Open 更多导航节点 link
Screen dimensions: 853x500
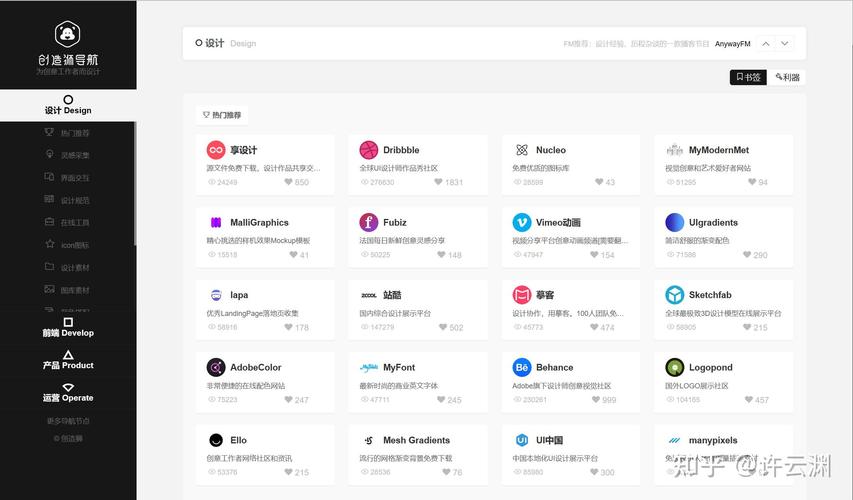pos(68,421)
